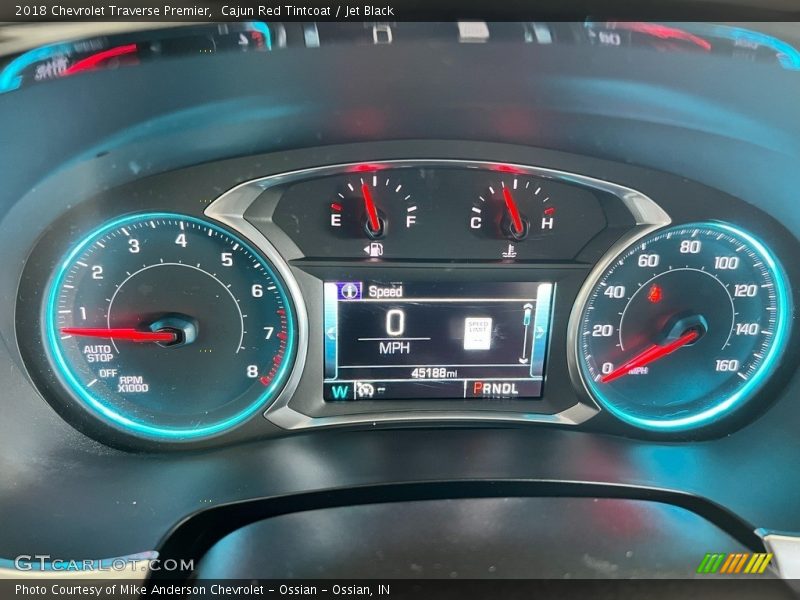Click the PRNDL gear indicator

click(x=495, y=389)
